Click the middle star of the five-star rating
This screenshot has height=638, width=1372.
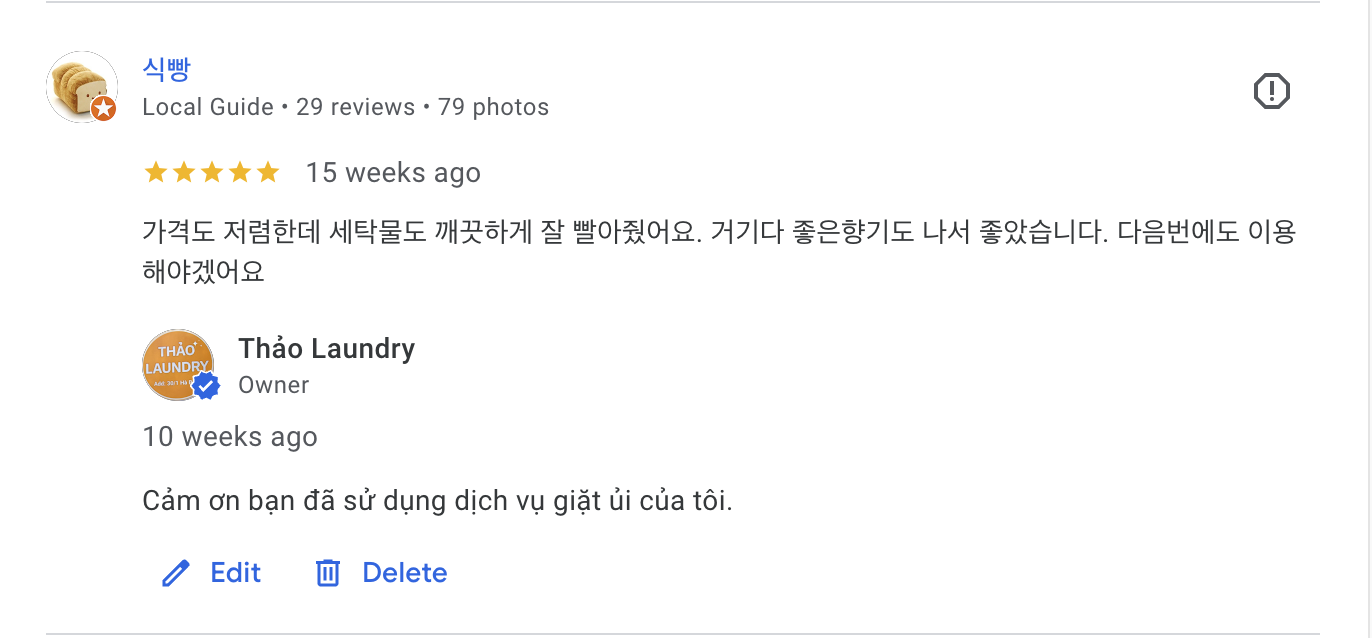tap(212, 171)
